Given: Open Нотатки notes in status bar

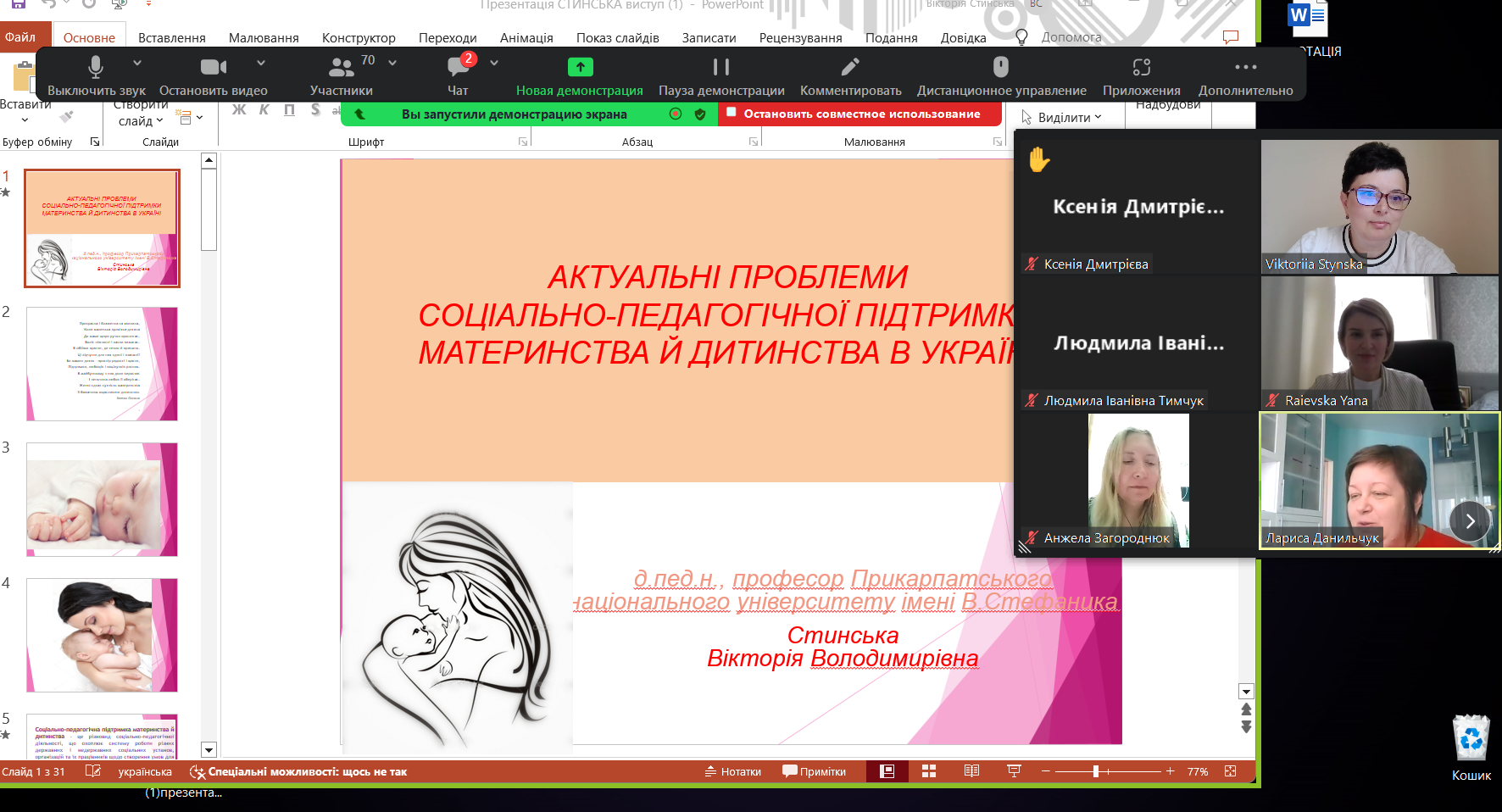Looking at the screenshot, I should pos(733,771).
